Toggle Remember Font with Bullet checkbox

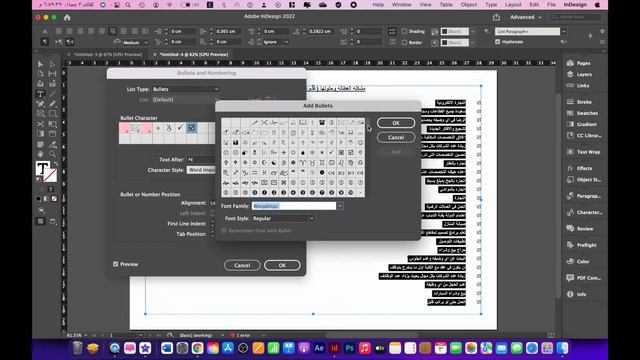224,231
